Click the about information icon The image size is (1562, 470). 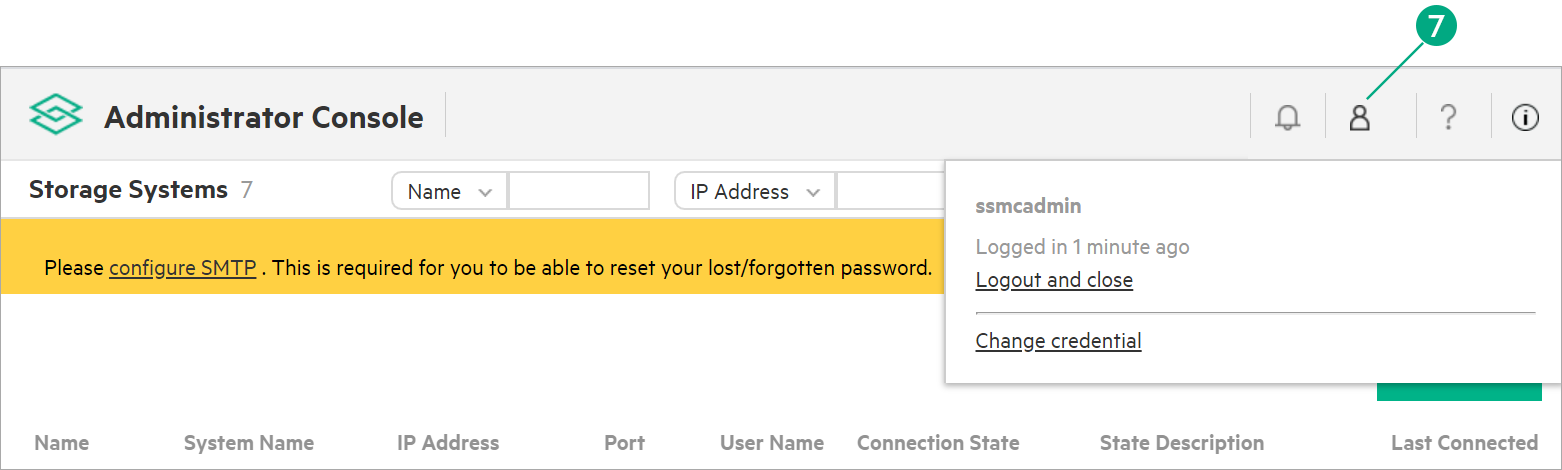tap(1525, 118)
